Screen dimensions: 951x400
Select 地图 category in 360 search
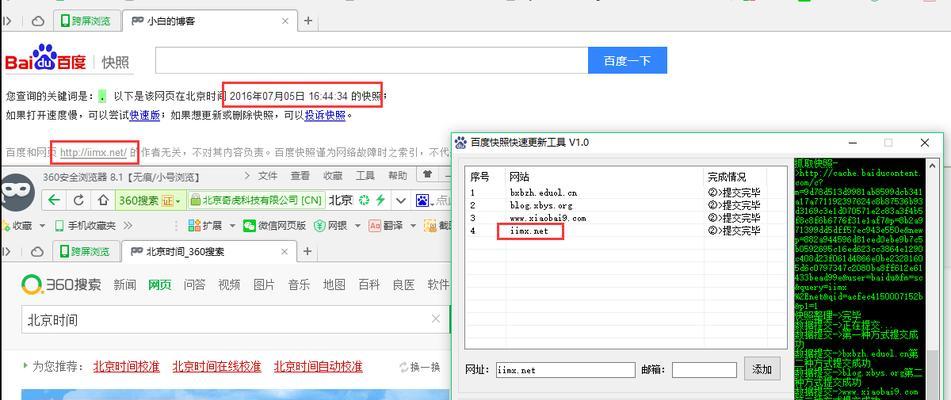[334, 285]
